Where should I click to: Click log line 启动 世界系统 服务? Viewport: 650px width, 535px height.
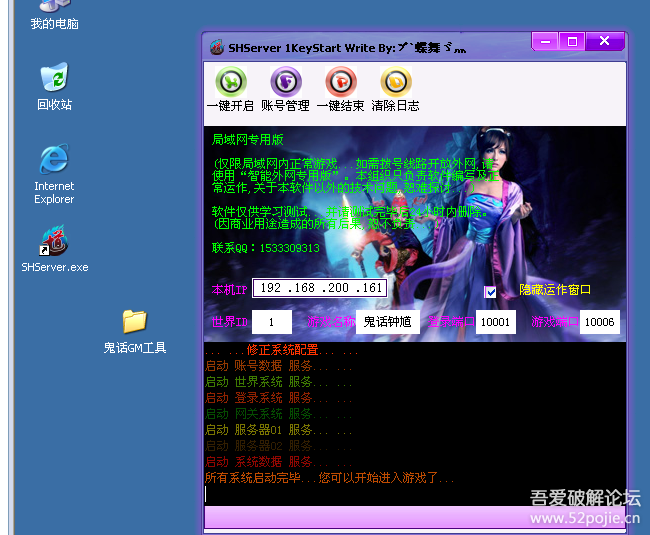click(278, 382)
